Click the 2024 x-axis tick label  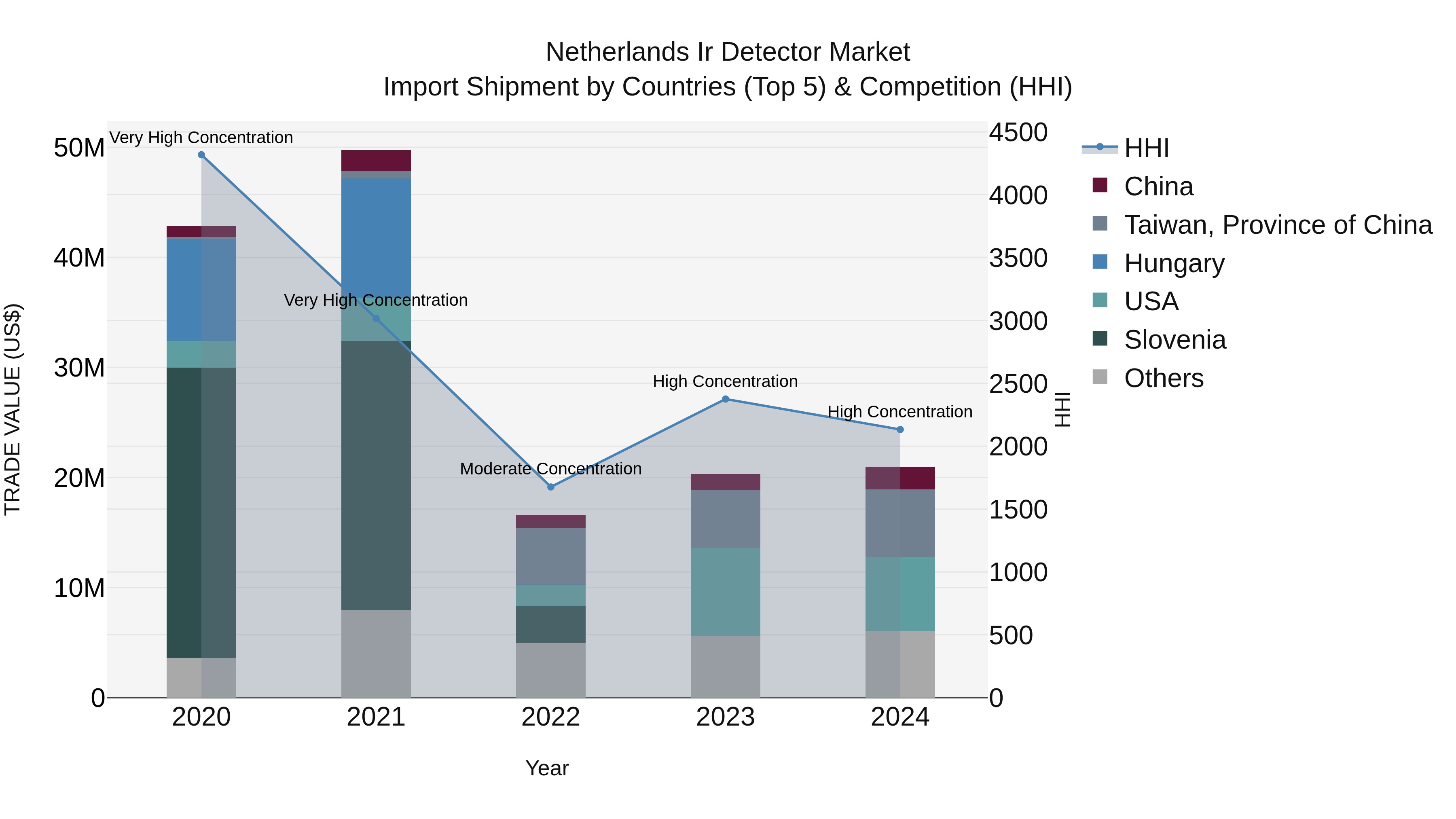coord(900,717)
